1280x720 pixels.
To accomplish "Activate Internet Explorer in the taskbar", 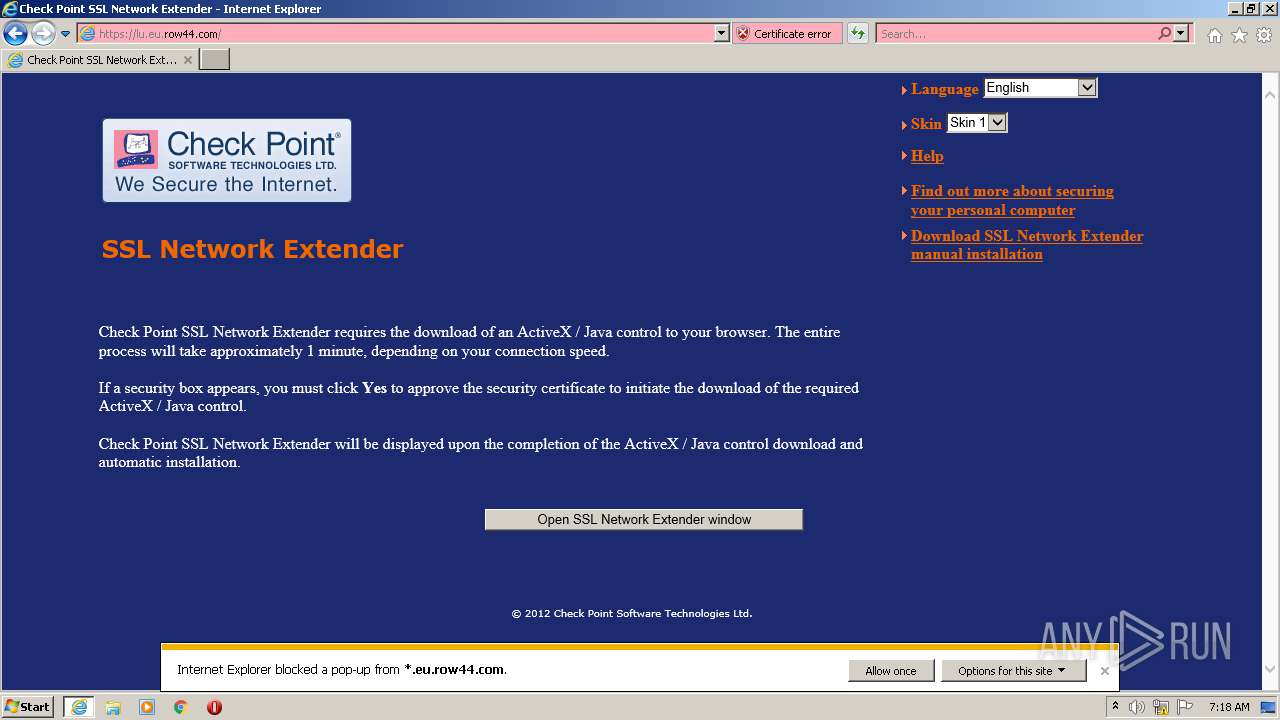I will point(78,707).
